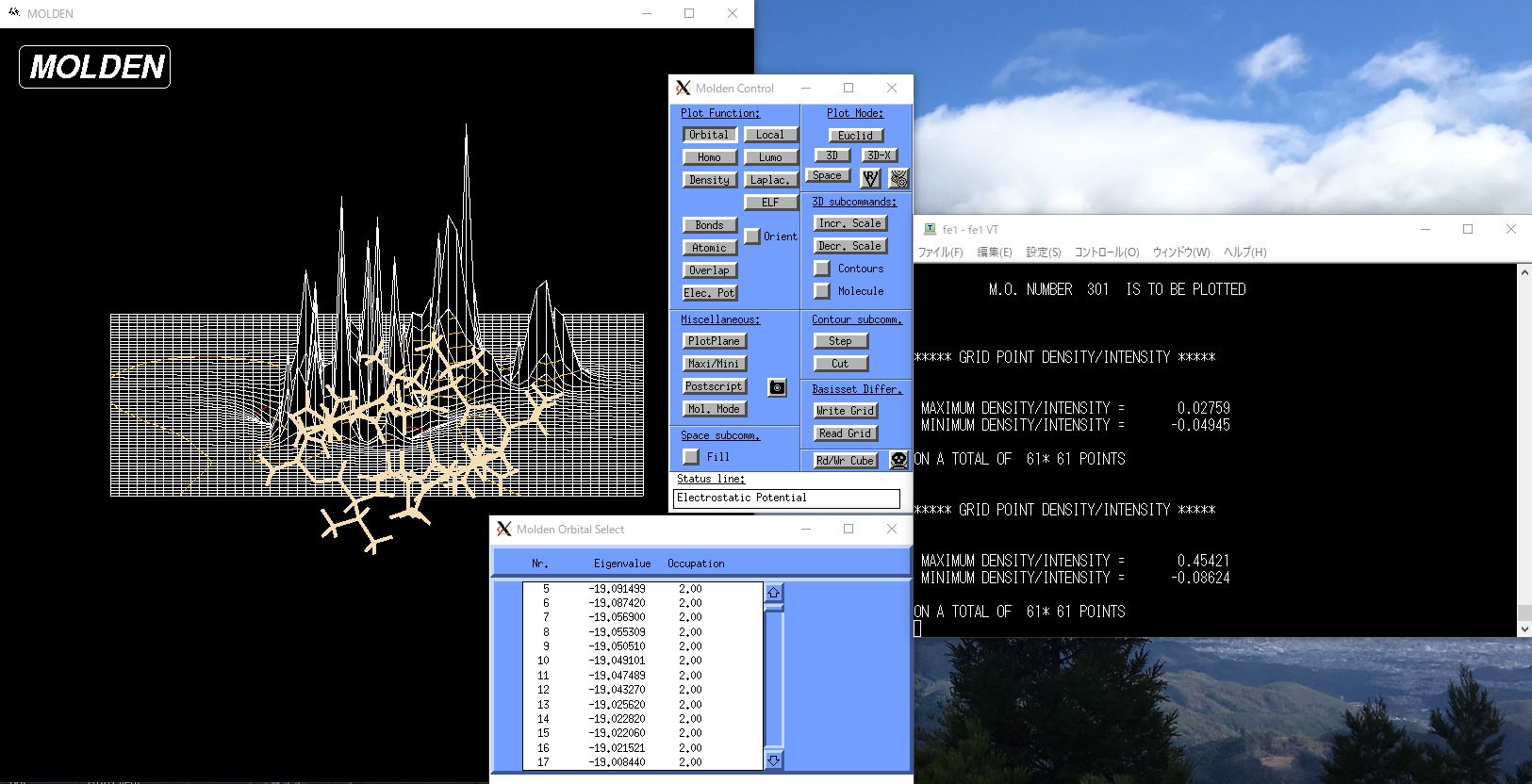
Task: Click the Postscript button
Action: pos(714,386)
